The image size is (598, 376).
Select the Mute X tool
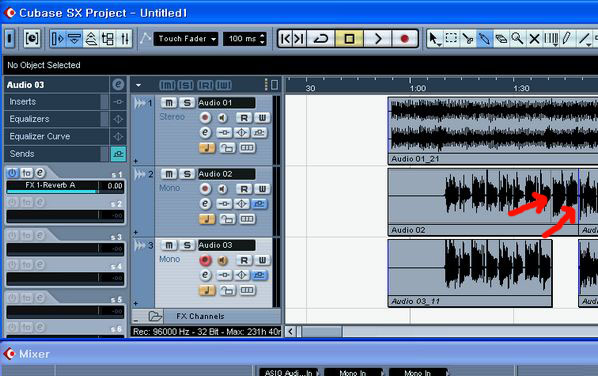pos(534,39)
